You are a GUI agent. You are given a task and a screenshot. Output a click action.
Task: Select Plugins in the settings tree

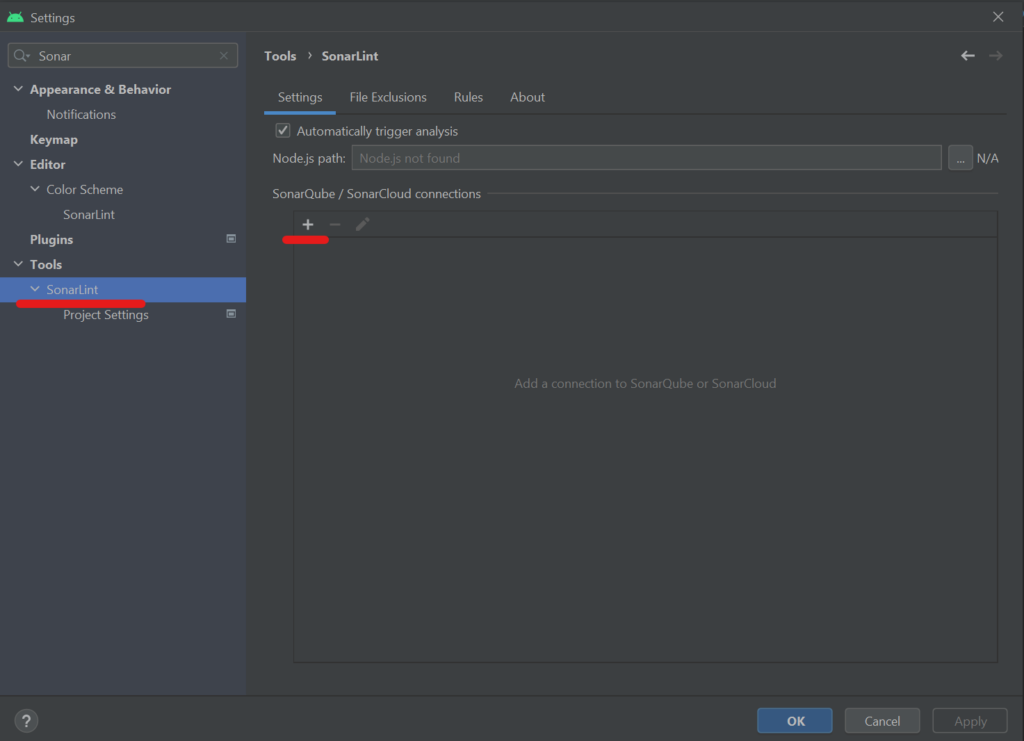pyautogui.click(x=52, y=240)
